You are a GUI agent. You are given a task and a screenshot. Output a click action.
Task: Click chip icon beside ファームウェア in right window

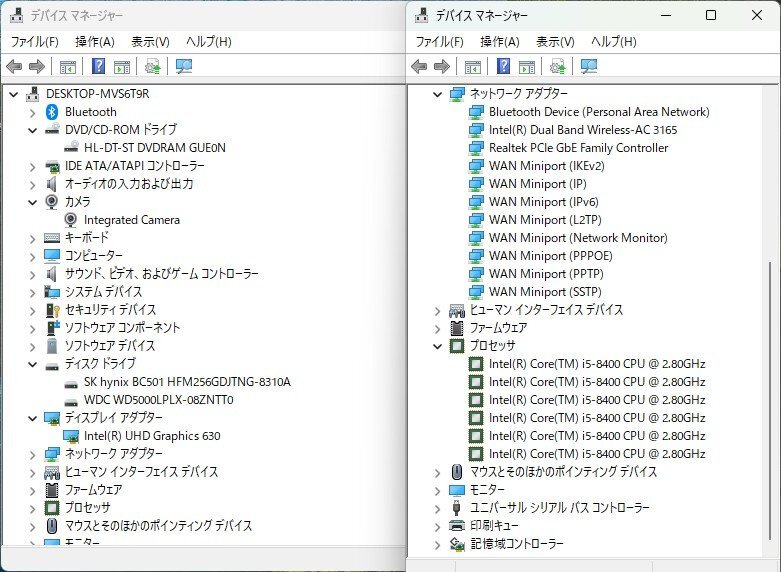tap(457, 328)
